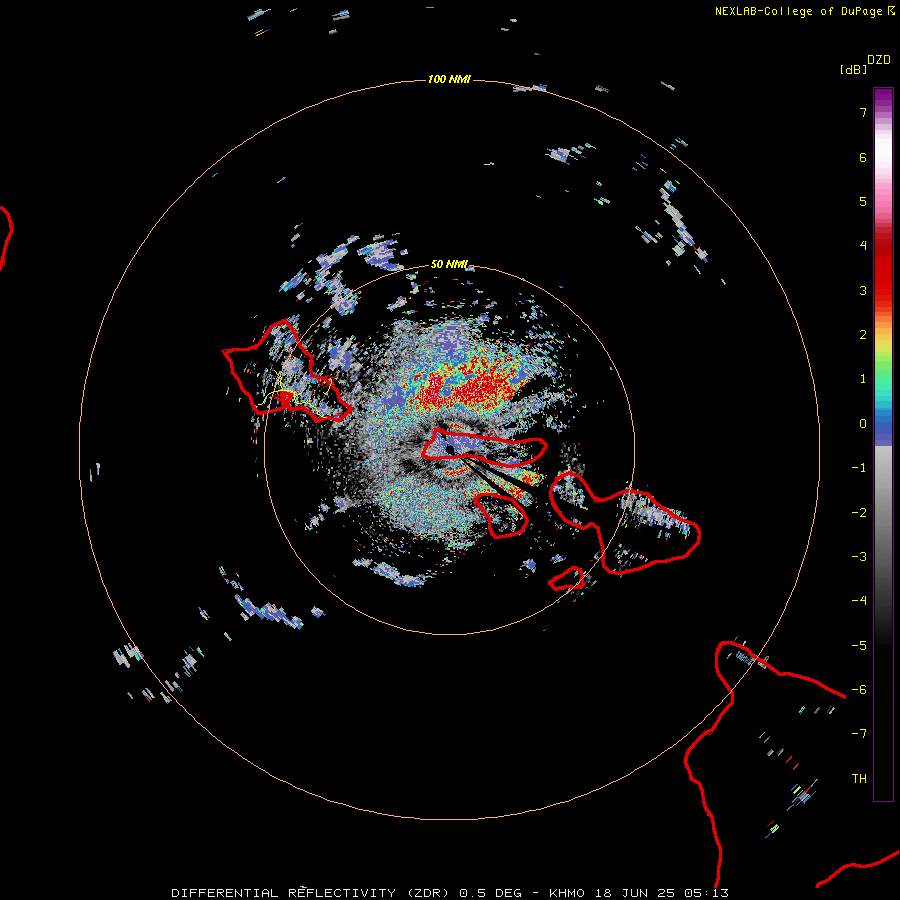Screen dimensions: 900x900
Task: Click the 5 value on color scale
Action: 863,201
